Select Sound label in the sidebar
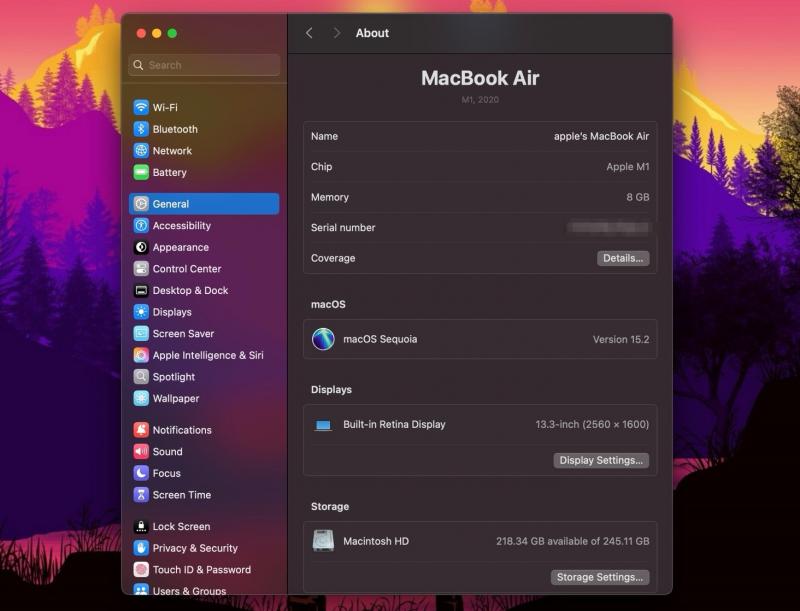800x611 pixels. click(x=167, y=451)
